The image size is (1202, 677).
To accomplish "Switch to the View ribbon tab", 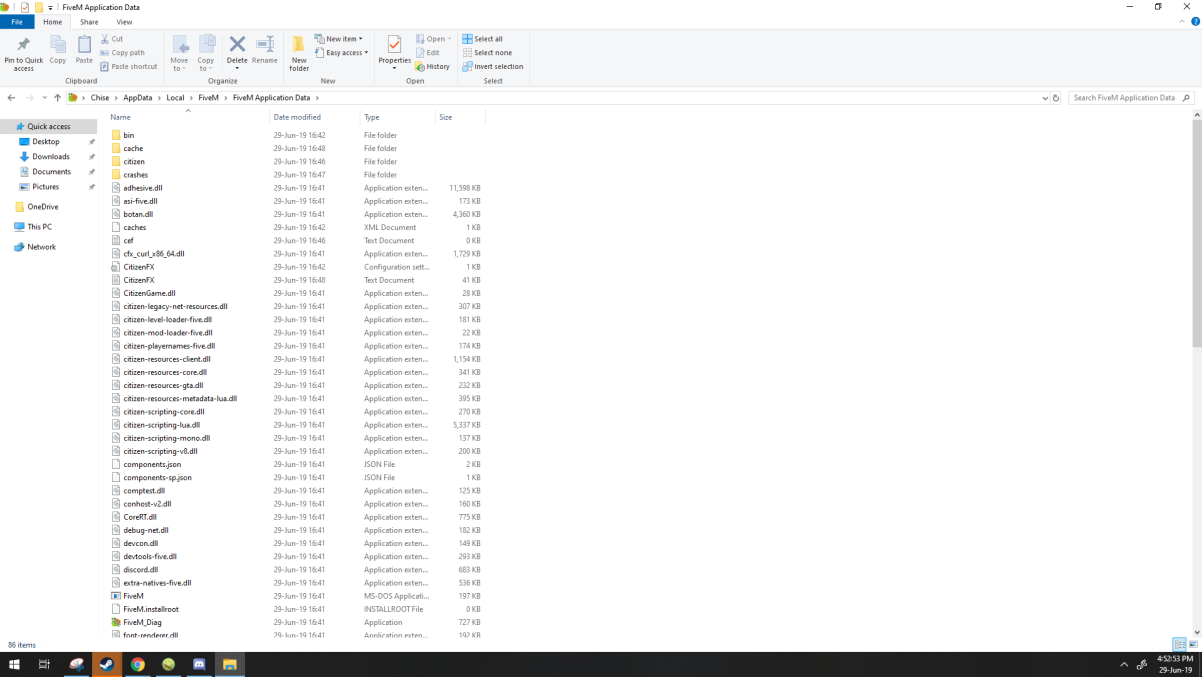I will click(123, 20).
